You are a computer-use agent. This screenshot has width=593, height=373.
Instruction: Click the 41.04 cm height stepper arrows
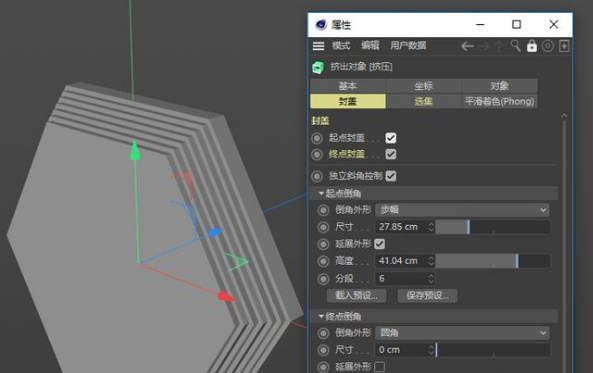pyautogui.click(x=431, y=261)
